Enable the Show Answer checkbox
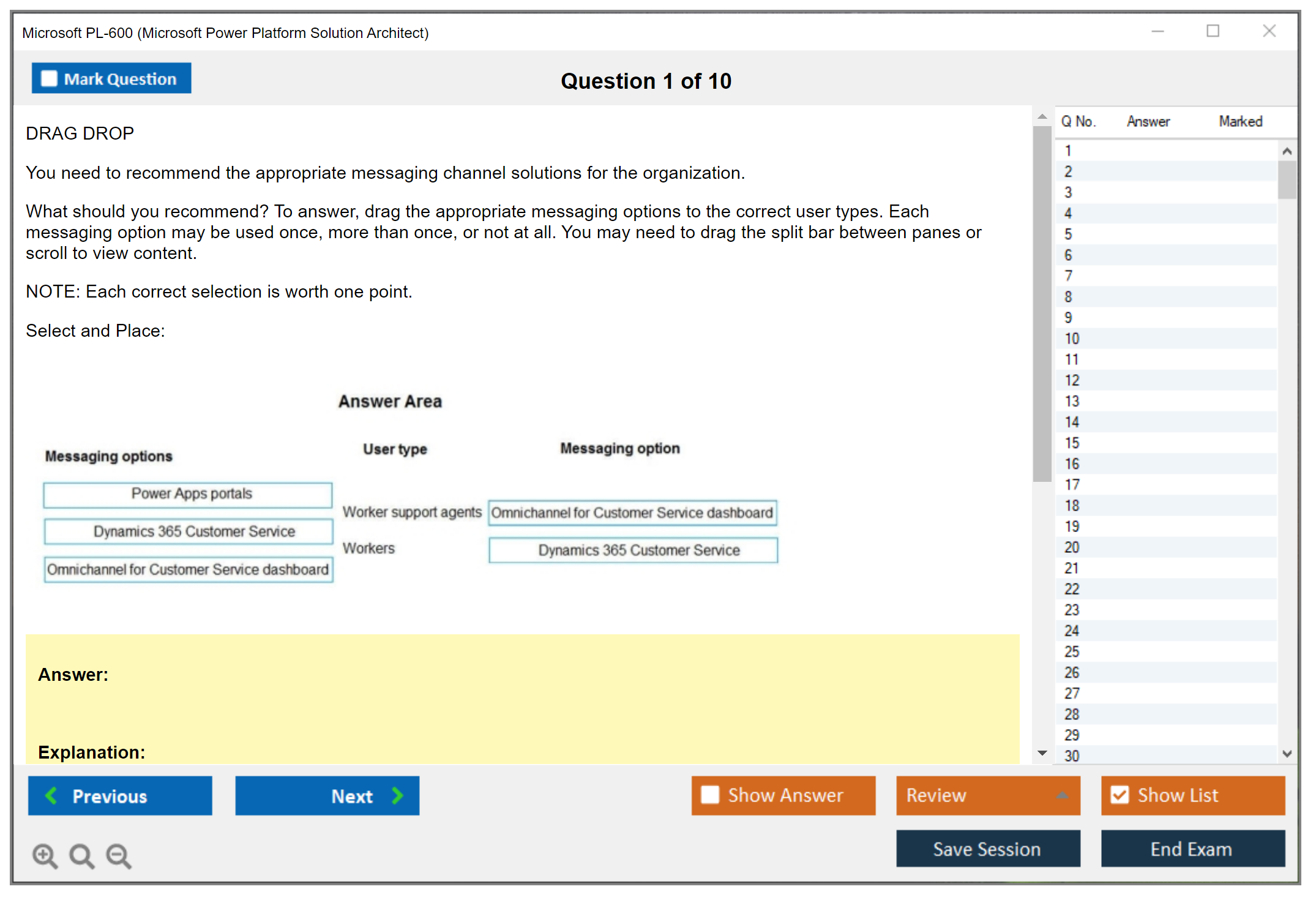This screenshot has height=900, width=1316. [x=710, y=795]
